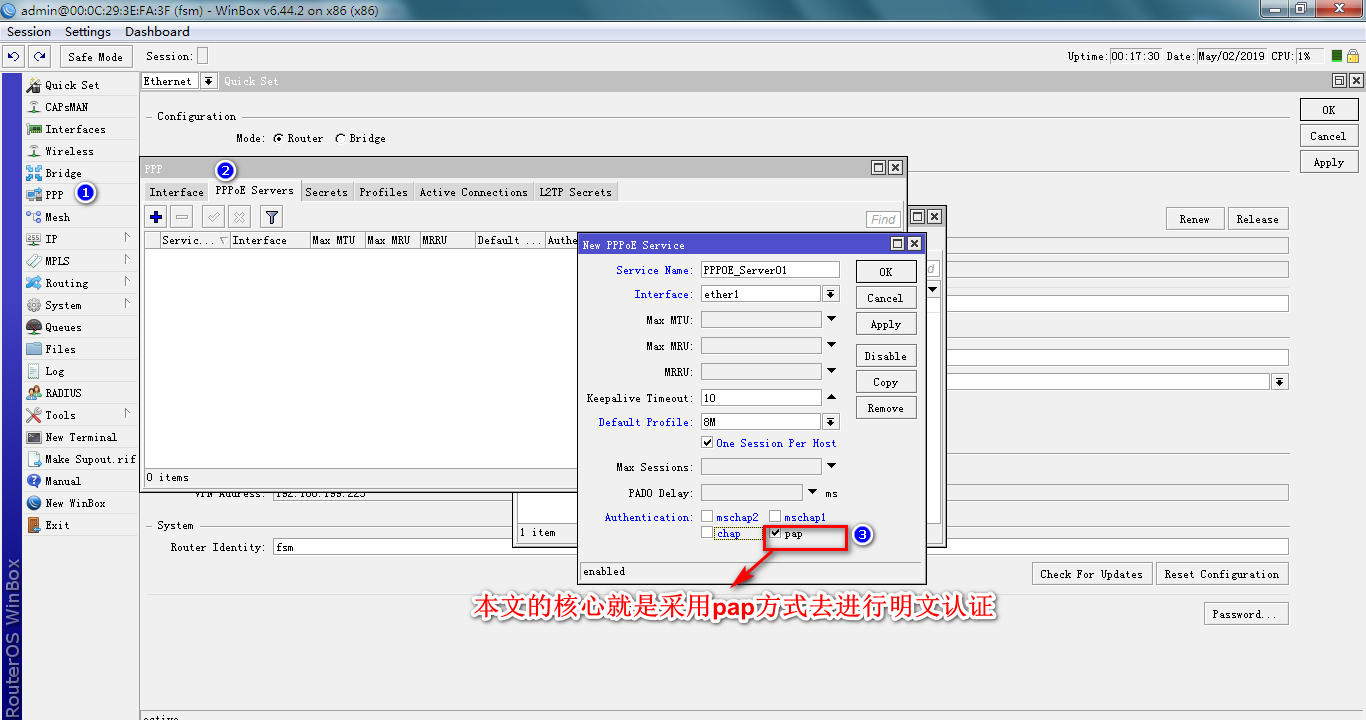Expand Max MRU field arrow
Image resolution: width=1366 pixels, height=720 pixels.
pyautogui.click(x=831, y=345)
